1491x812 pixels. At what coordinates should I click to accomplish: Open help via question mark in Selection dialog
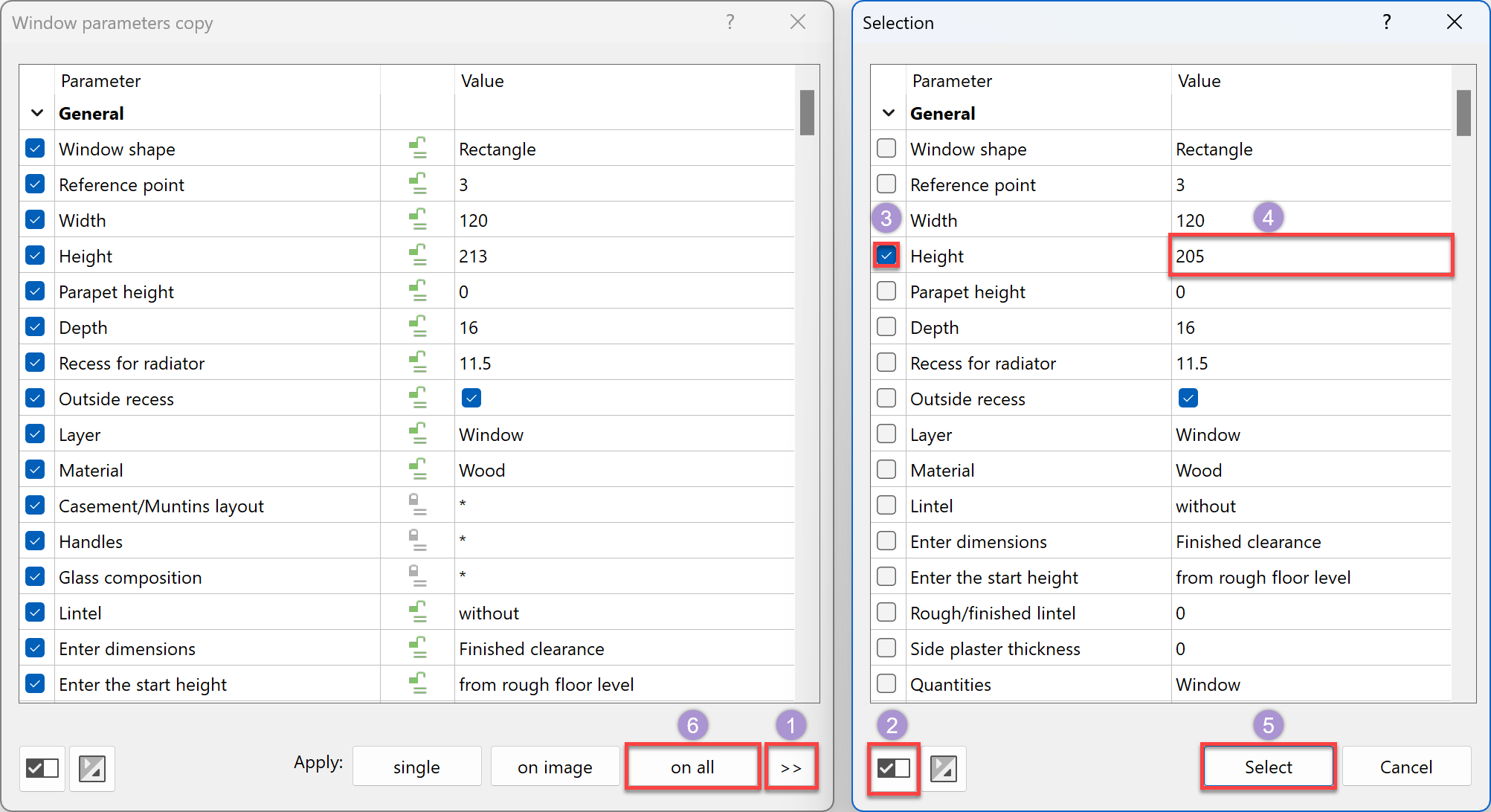pyautogui.click(x=1386, y=22)
